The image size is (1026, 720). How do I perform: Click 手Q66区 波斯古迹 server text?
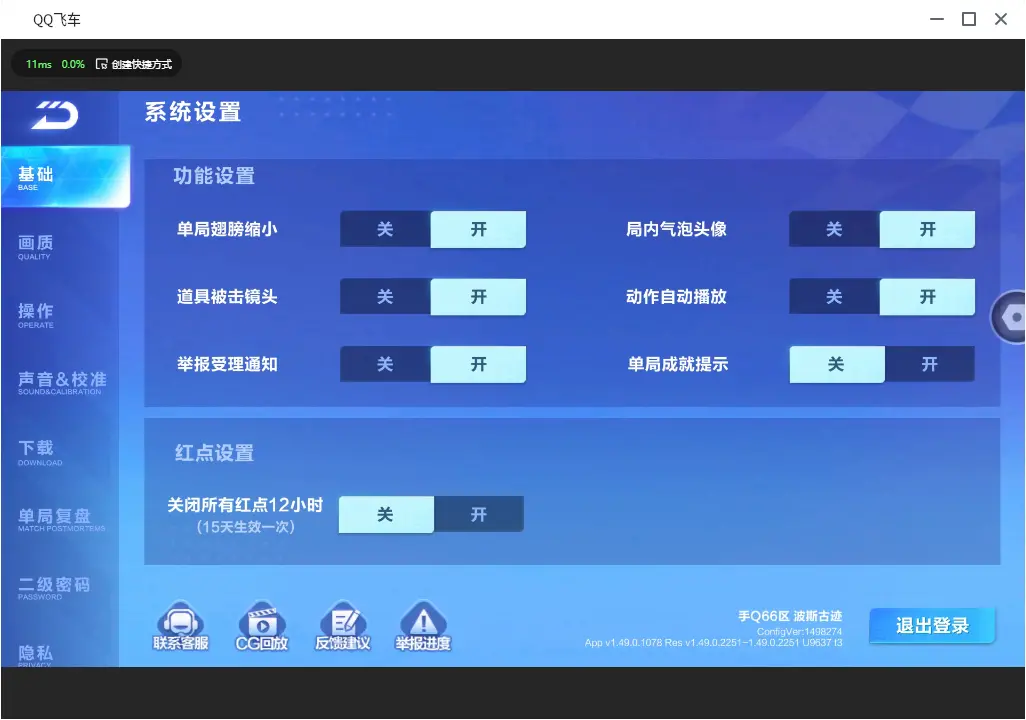[x=790, y=616]
